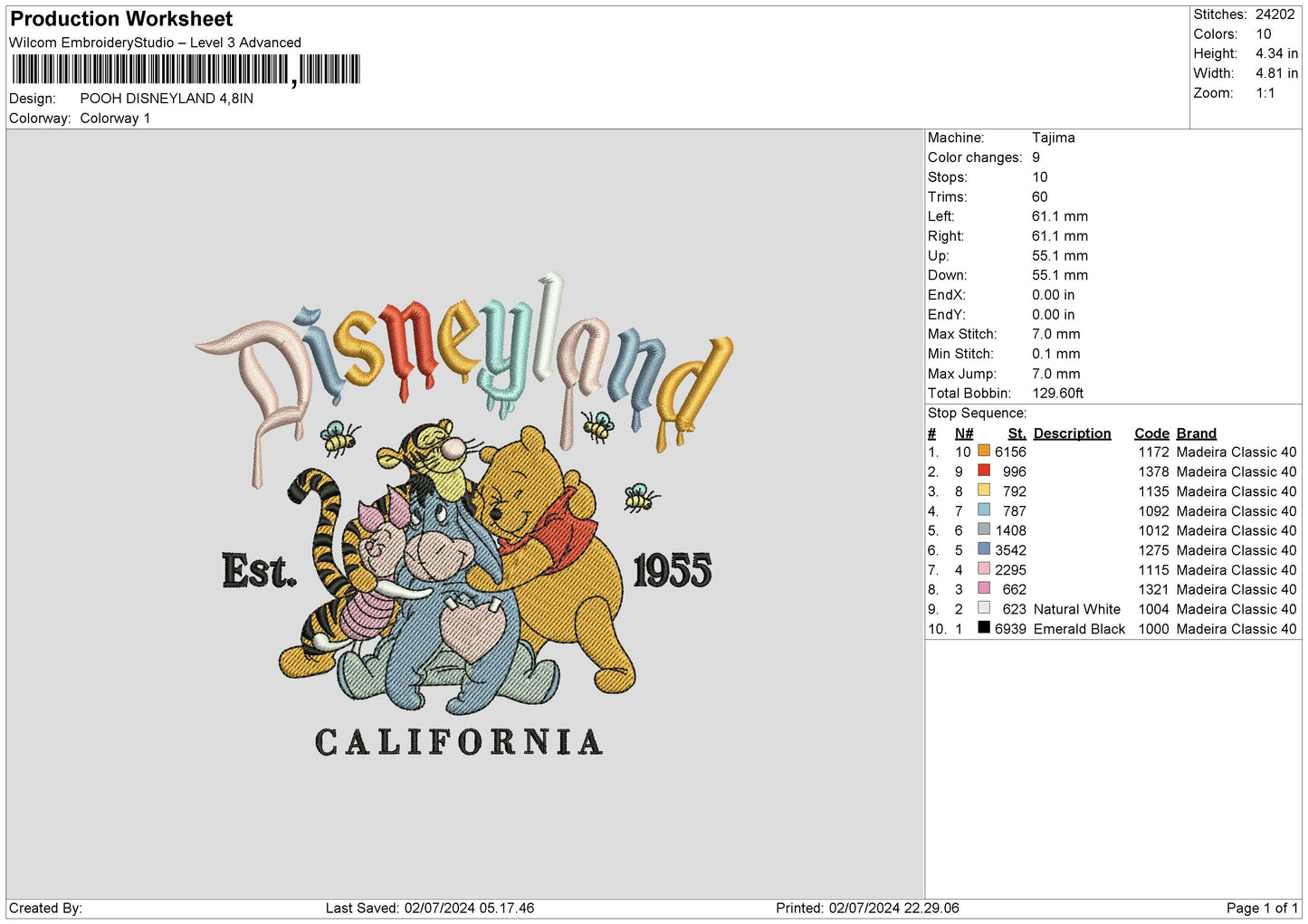
Task: Click the Colors value 10 in header
Action: (x=1264, y=34)
